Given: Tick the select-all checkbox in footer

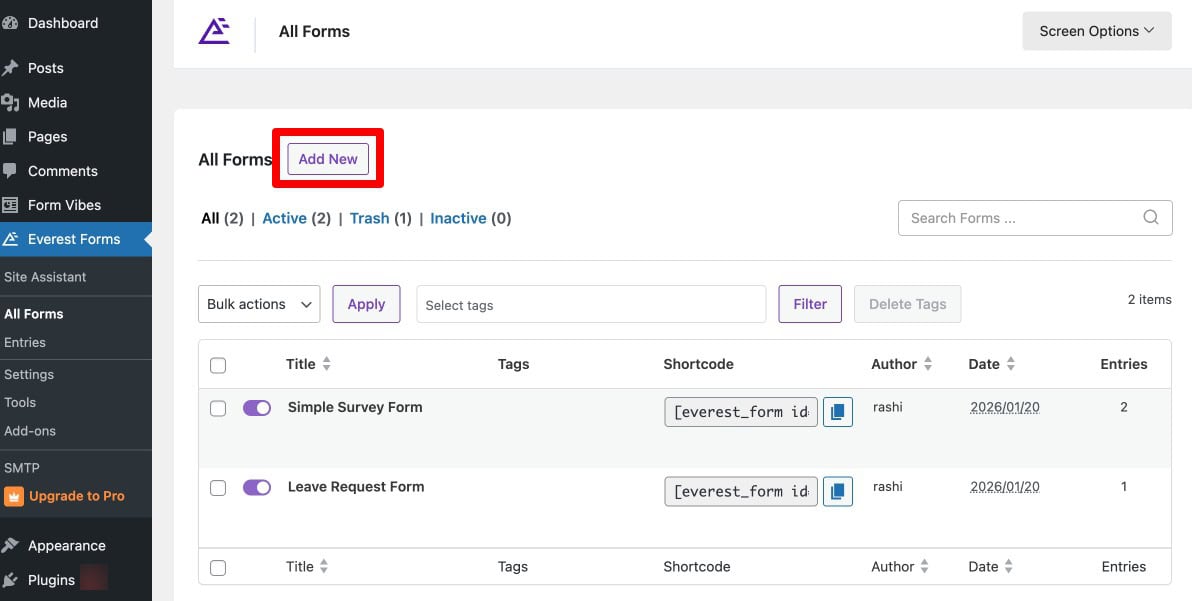Looking at the screenshot, I should pos(218,568).
